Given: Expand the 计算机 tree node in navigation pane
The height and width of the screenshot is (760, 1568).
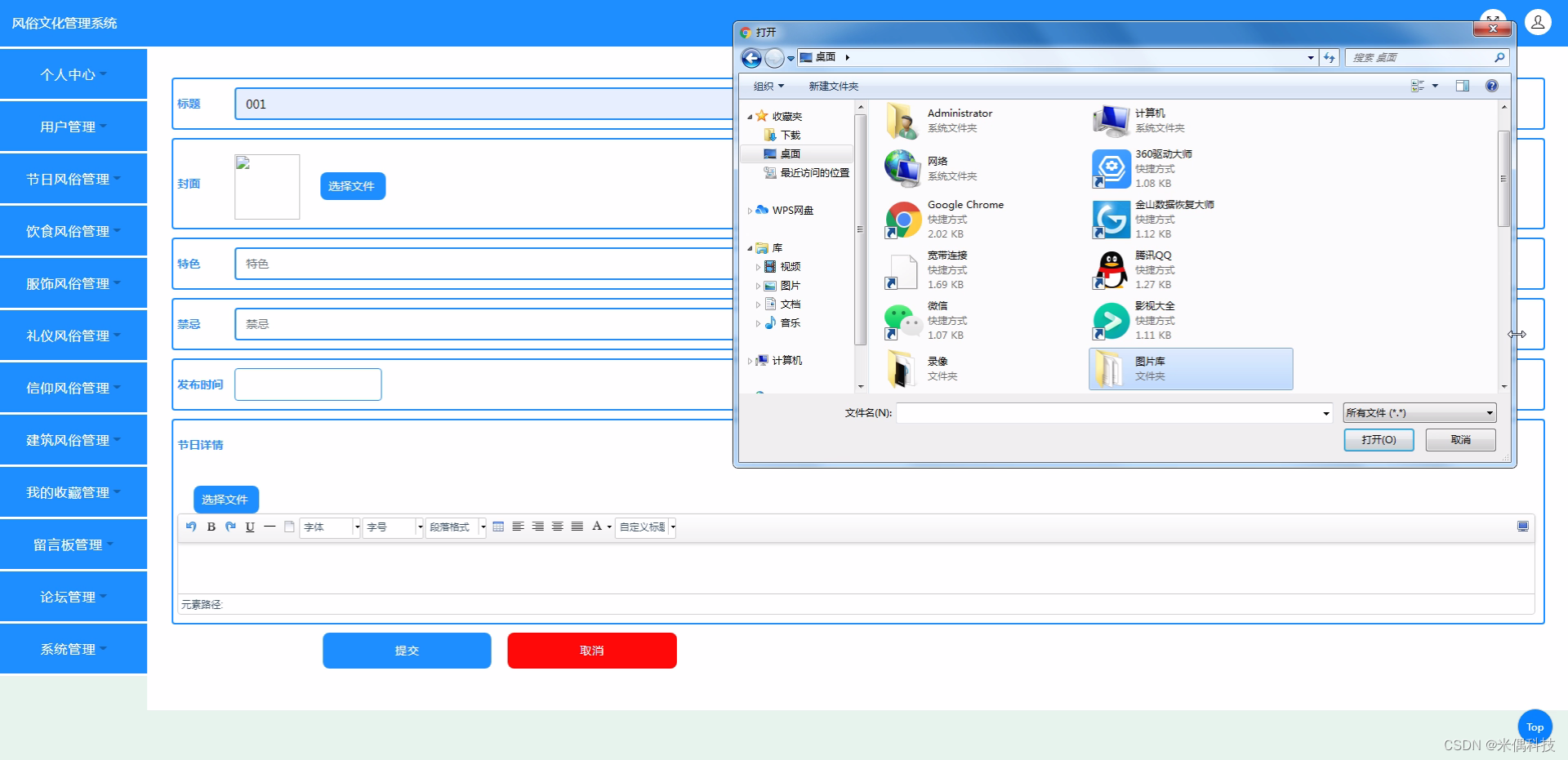Looking at the screenshot, I should (x=750, y=361).
